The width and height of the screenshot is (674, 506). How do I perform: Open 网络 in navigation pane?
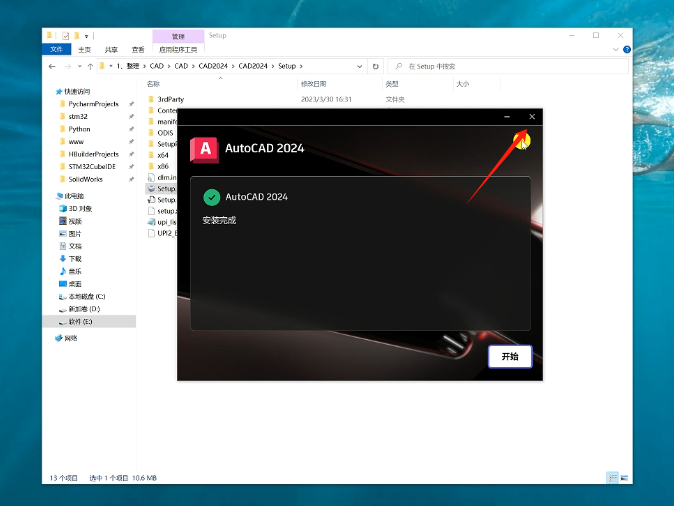pyautogui.click(x=70, y=338)
